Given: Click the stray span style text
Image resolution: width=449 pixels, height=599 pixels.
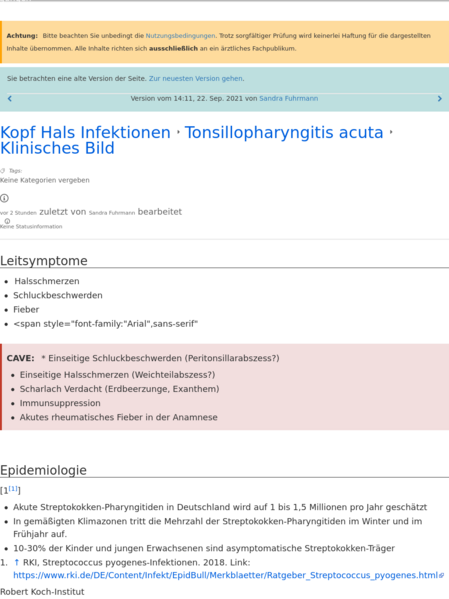Looking at the screenshot, I should (x=105, y=324).
